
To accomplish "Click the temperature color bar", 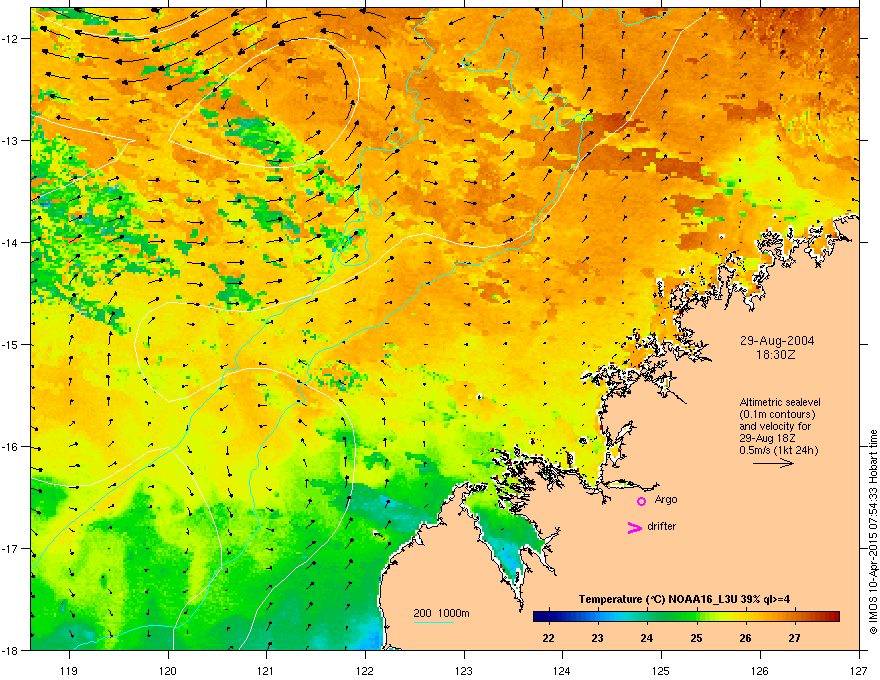I will pos(686,616).
